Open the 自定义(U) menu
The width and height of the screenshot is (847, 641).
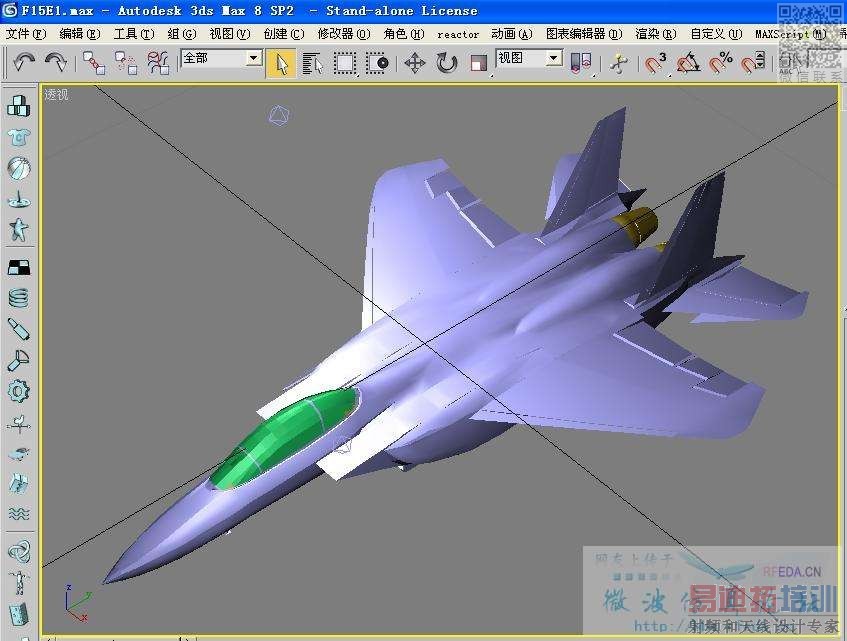[x=716, y=34]
